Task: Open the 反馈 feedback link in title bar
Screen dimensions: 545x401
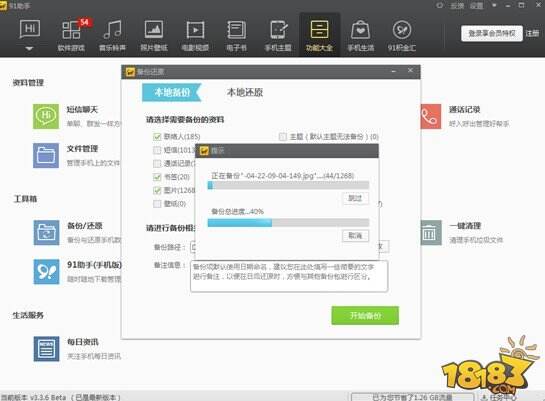Action: tap(457, 6)
